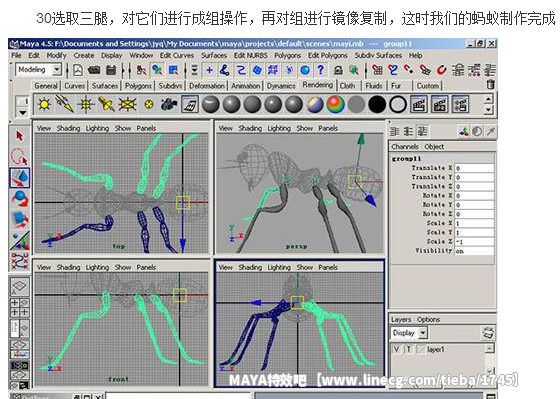Toggle layer1 visibility V box
560x399 pixels.
click(396, 349)
